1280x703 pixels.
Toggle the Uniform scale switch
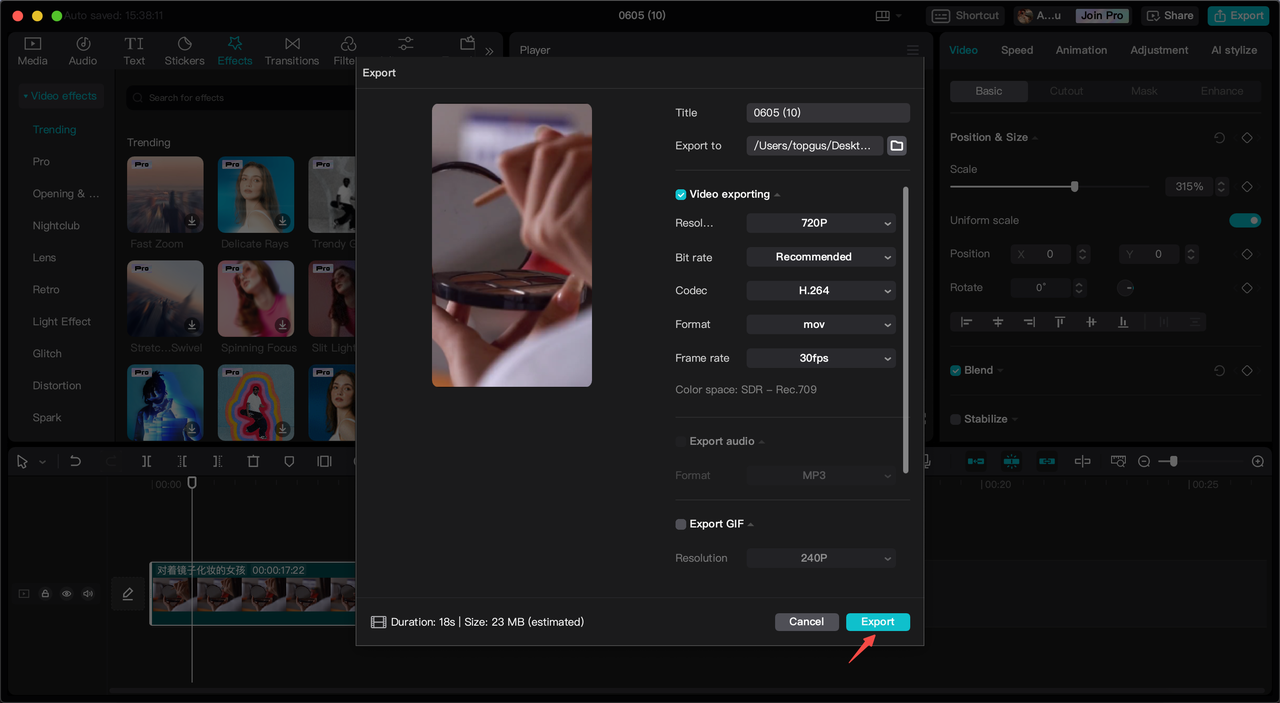coord(1245,220)
